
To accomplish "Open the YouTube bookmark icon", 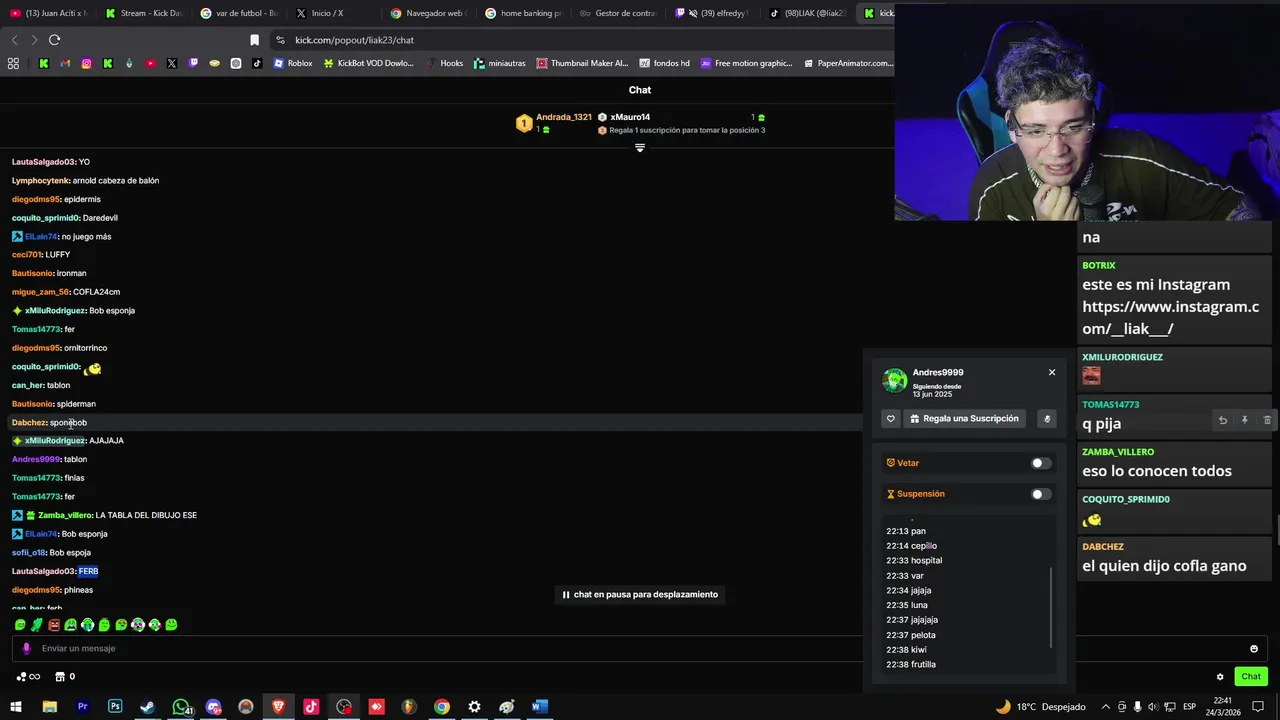I will click(150, 63).
